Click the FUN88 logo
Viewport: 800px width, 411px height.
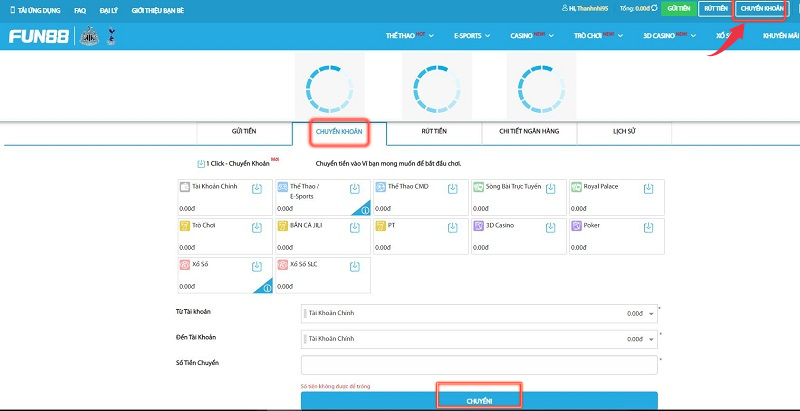[x=36, y=36]
